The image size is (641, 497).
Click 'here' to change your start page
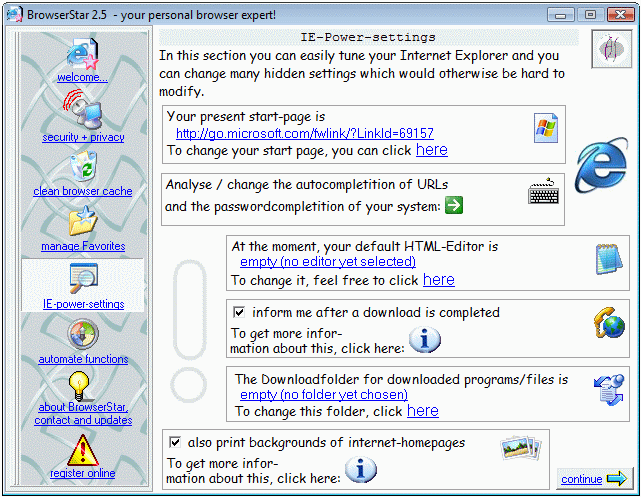point(431,150)
